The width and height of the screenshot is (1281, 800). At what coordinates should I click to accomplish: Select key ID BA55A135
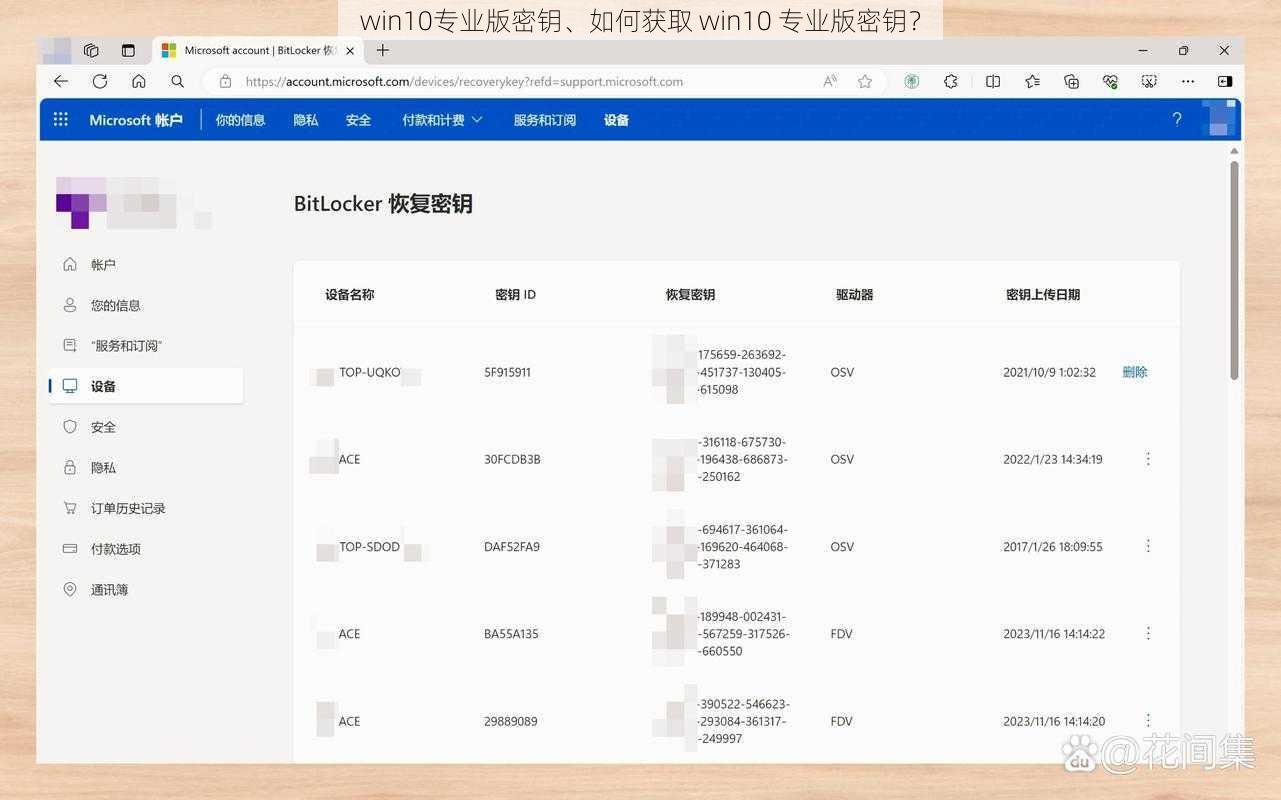[511, 634]
